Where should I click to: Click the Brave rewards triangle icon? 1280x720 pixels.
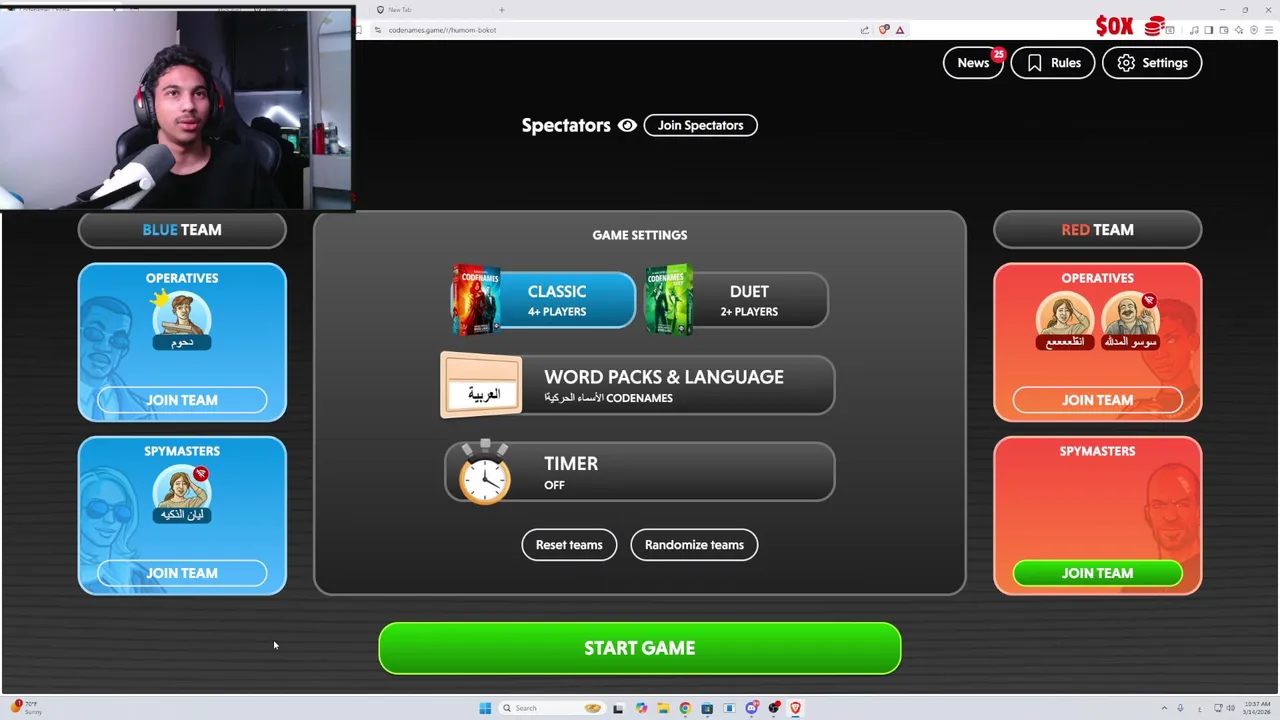[x=900, y=30]
